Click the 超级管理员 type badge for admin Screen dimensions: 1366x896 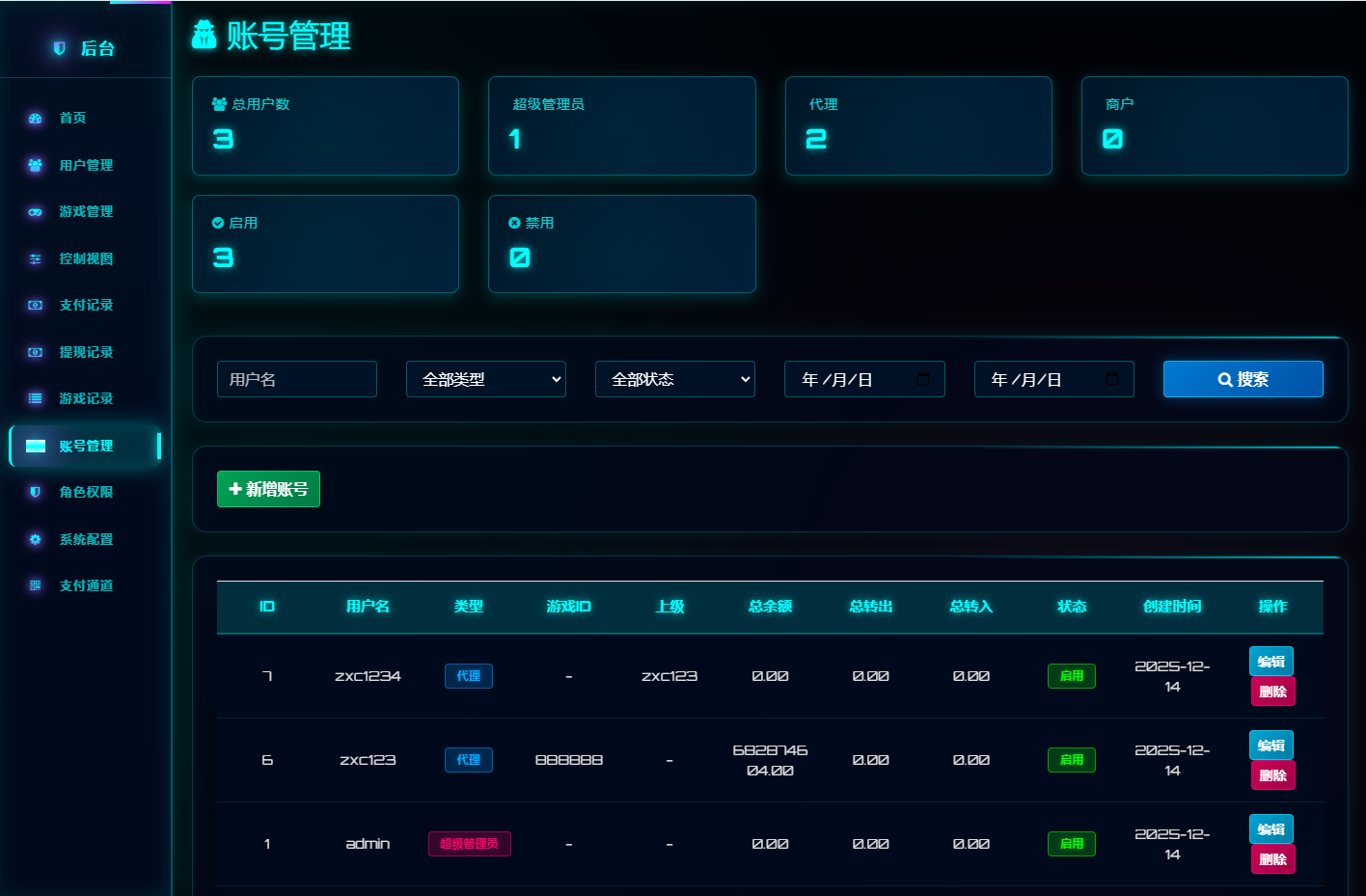tap(469, 844)
